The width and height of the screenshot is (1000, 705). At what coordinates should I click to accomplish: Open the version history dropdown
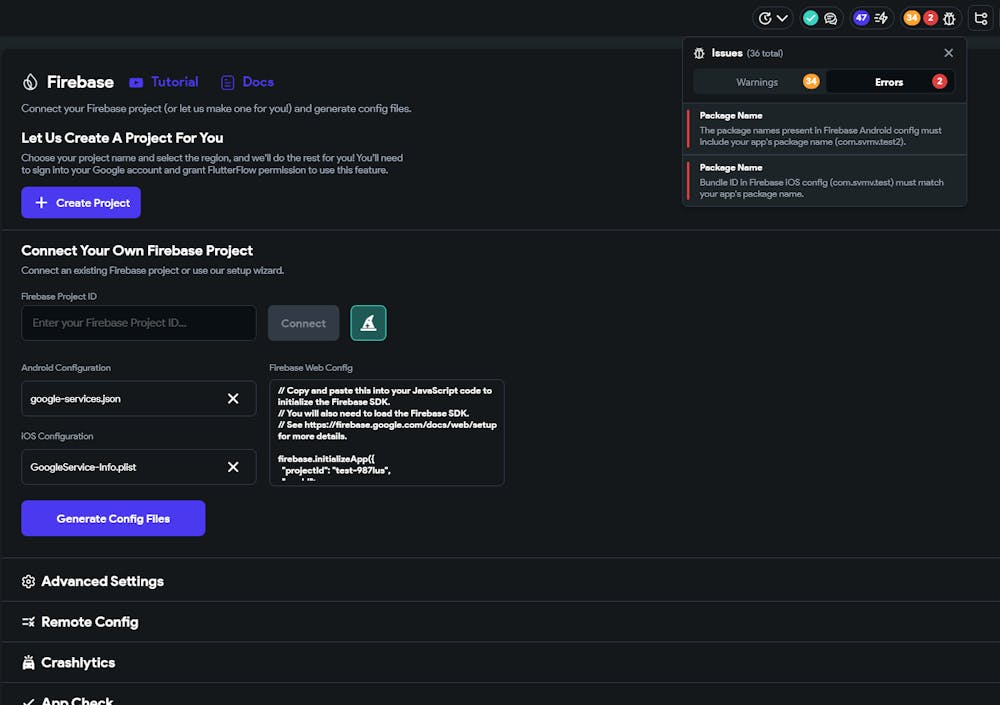pyautogui.click(x=774, y=18)
